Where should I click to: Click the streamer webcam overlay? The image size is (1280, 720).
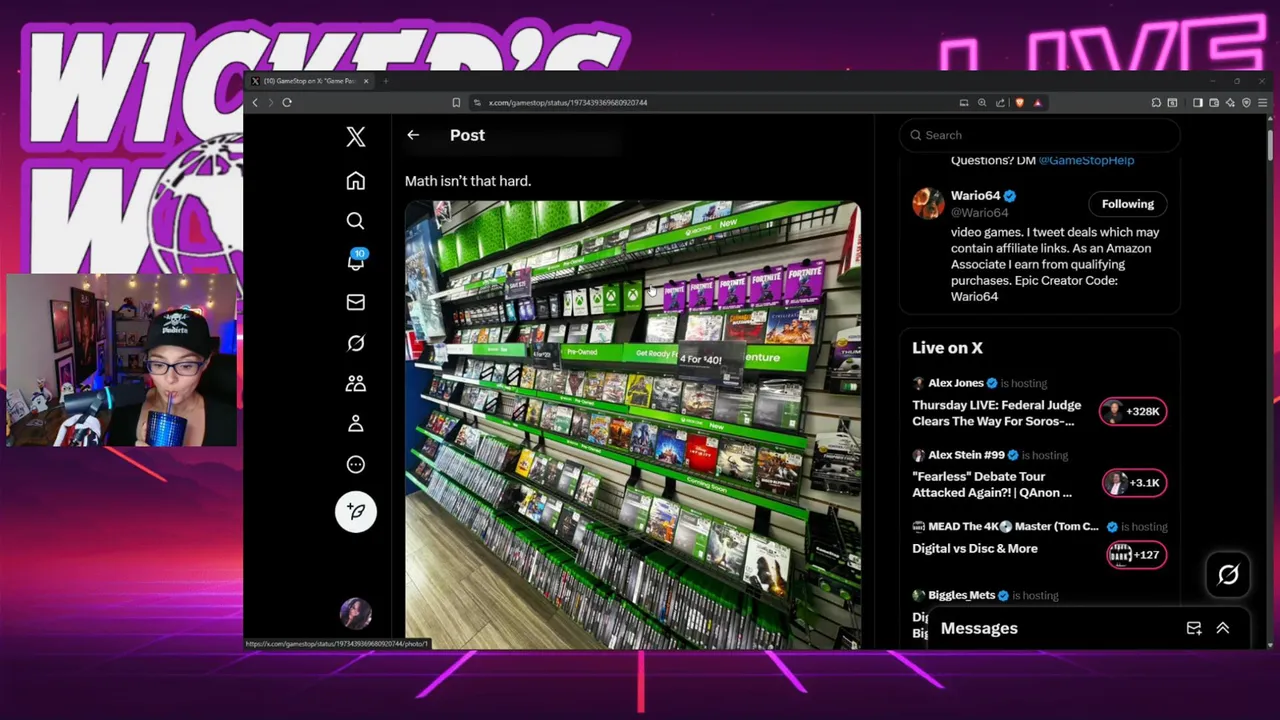pyautogui.click(x=121, y=360)
